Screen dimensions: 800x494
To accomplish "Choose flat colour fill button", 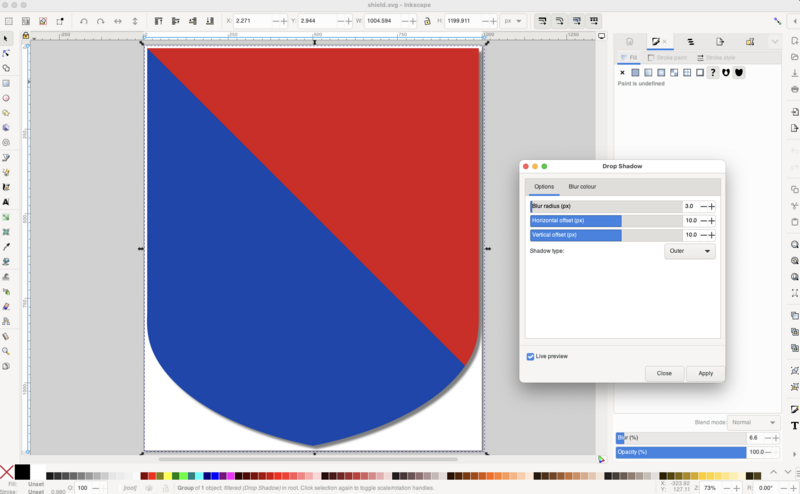I will pyautogui.click(x=635, y=72).
